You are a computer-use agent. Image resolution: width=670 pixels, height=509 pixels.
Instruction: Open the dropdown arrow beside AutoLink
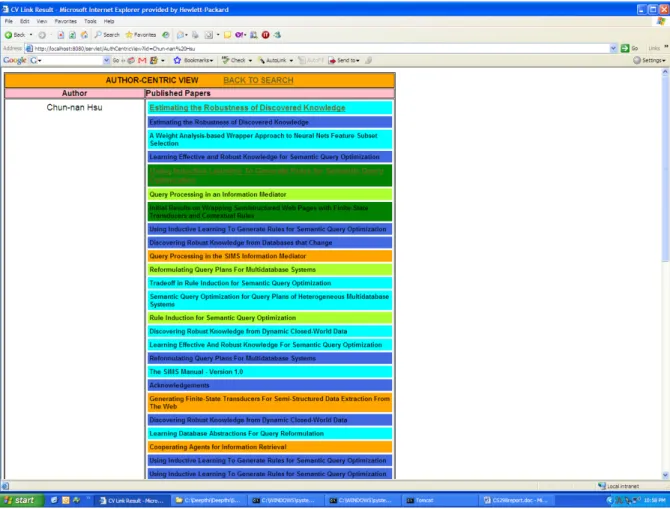[291, 61]
